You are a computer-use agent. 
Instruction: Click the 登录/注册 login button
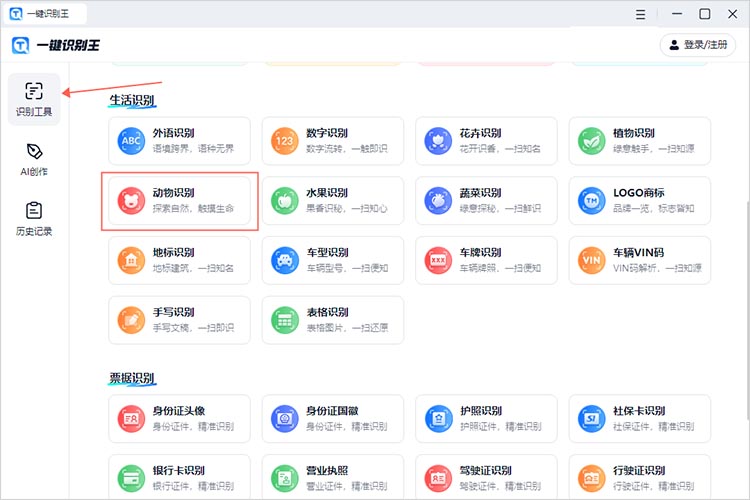pyautogui.click(x=697, y=45)
